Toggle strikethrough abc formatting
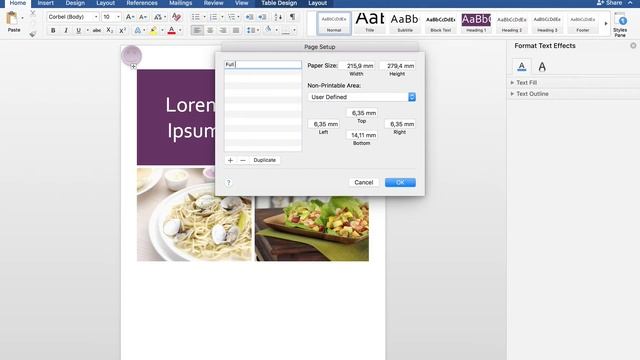The height and width of the screenshot is (360, 640). tap(97, 30)
